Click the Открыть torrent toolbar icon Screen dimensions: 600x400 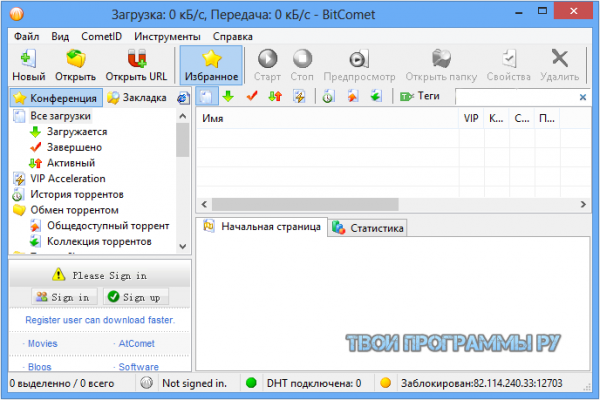coord(75,59)
